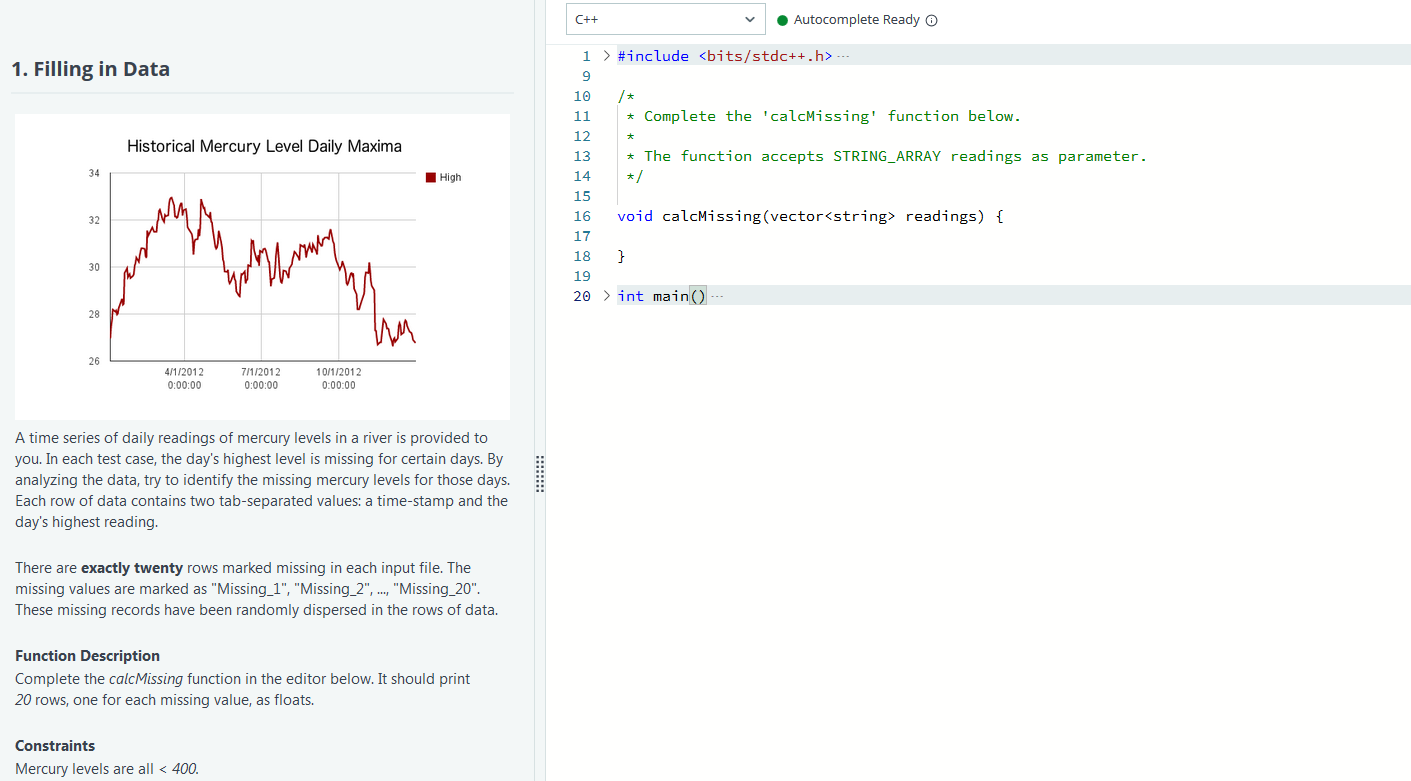
Task: Click the 'Function Description' heading
Action: point(87,656)
